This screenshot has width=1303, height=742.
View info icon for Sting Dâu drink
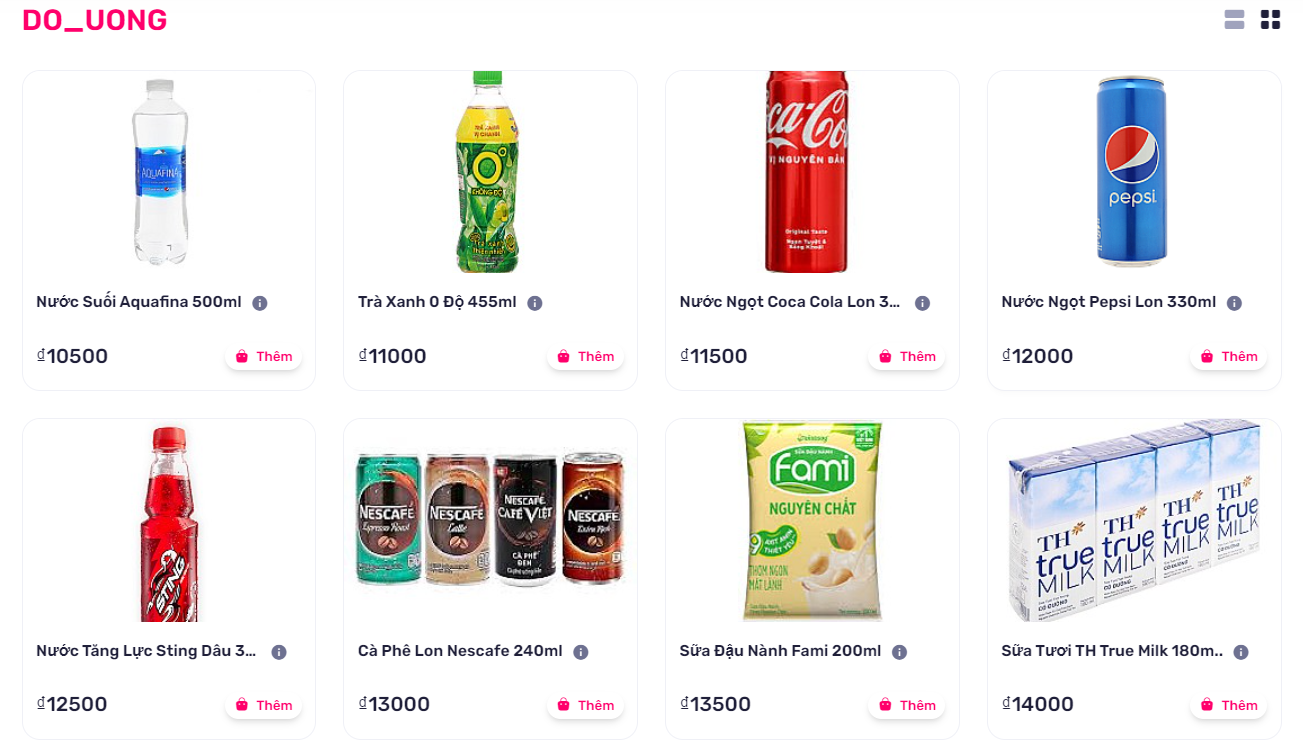click(x=279, y=652)
